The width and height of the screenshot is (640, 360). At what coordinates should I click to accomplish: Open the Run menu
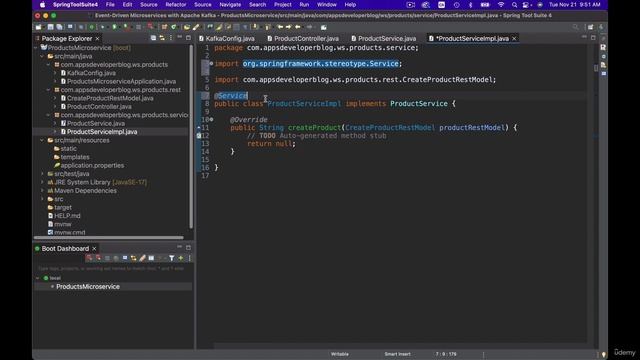304,4
